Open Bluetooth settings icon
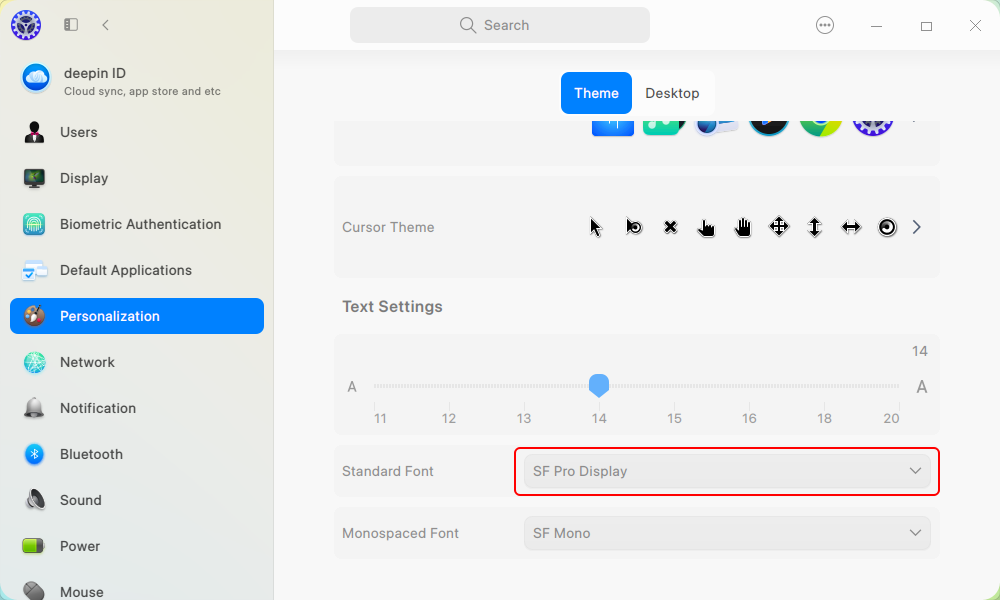Screen dimensions: 1000x600 click(x=34, y=454)
